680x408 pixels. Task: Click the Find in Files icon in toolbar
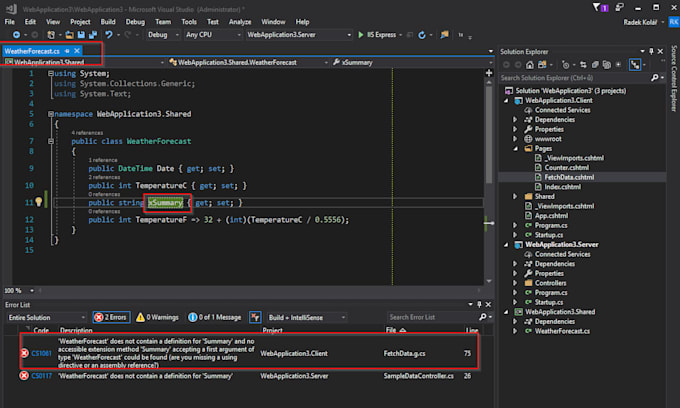point(444,35)
